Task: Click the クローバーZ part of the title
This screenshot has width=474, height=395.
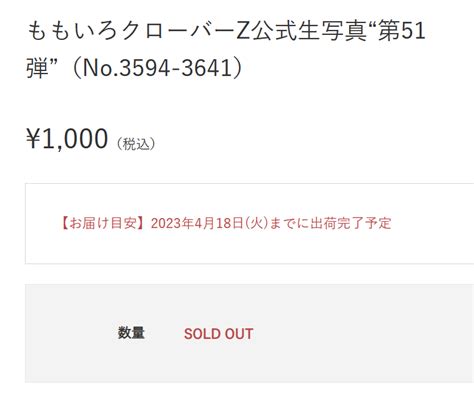Action: [x=185, y=32]
